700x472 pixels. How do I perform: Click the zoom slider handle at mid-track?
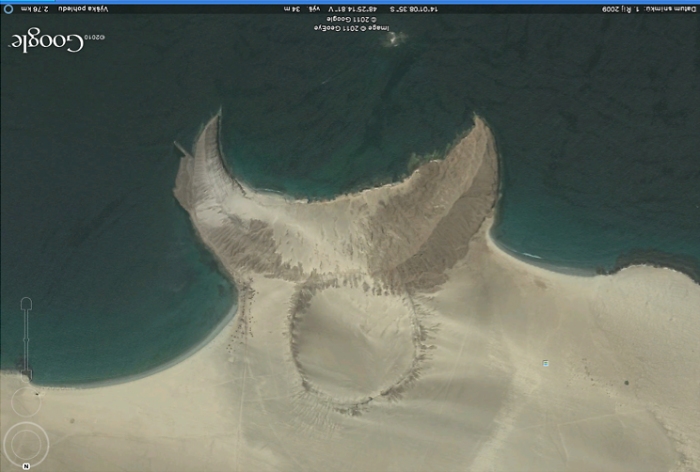tap(26, 340)
